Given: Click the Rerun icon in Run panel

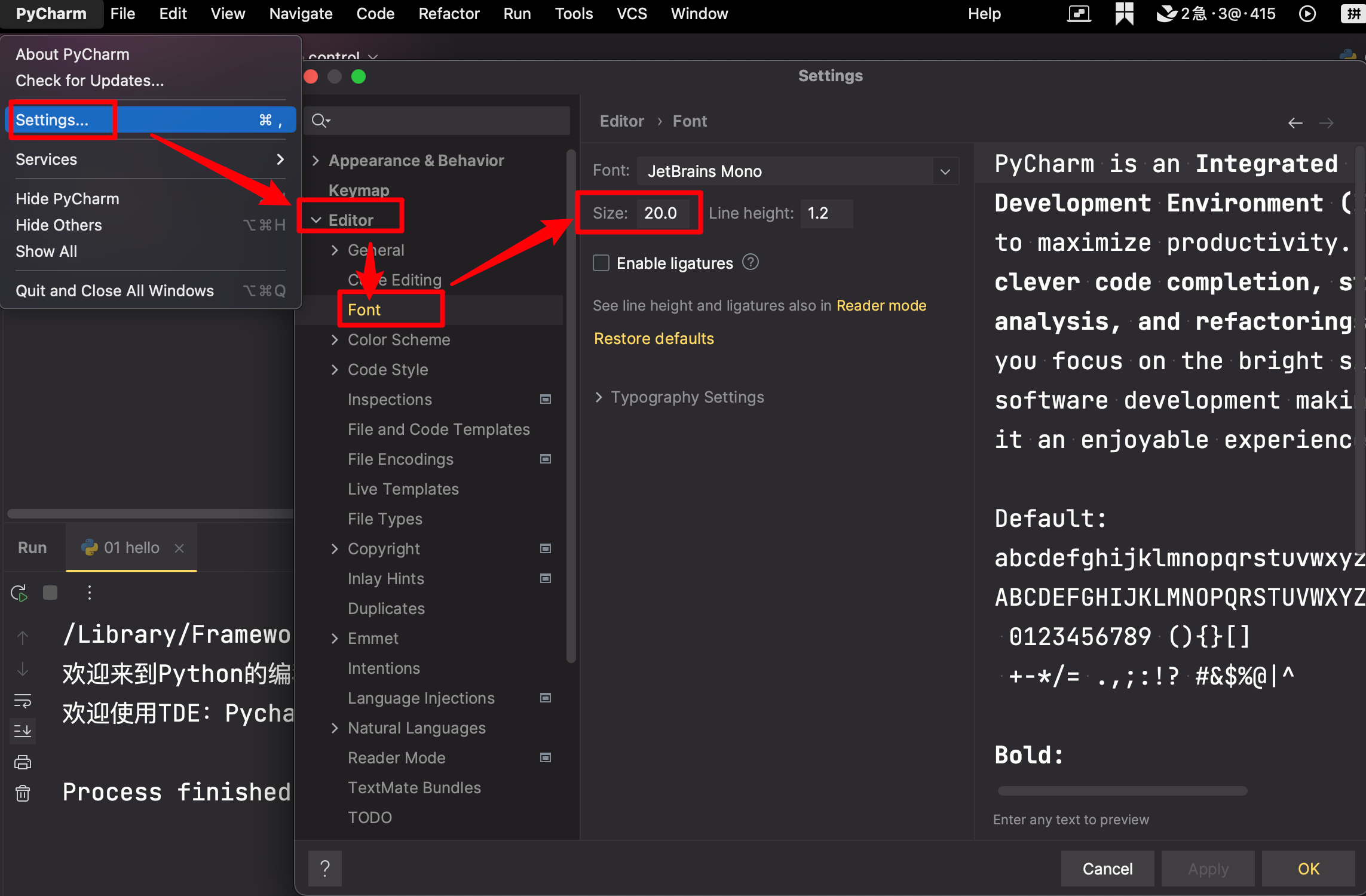Looking at the screenshot, I should coord(19,593).
